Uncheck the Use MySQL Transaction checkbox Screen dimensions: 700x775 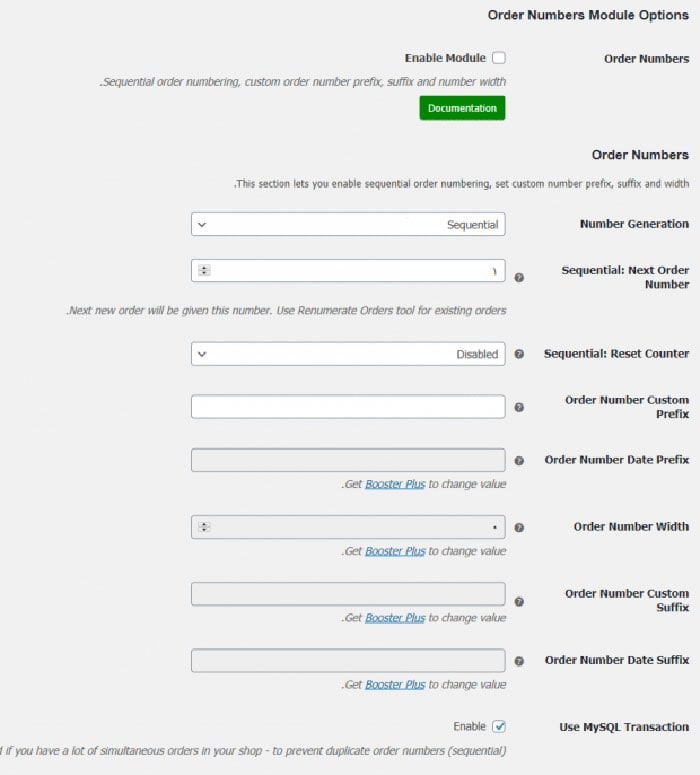tap(499, 727)
